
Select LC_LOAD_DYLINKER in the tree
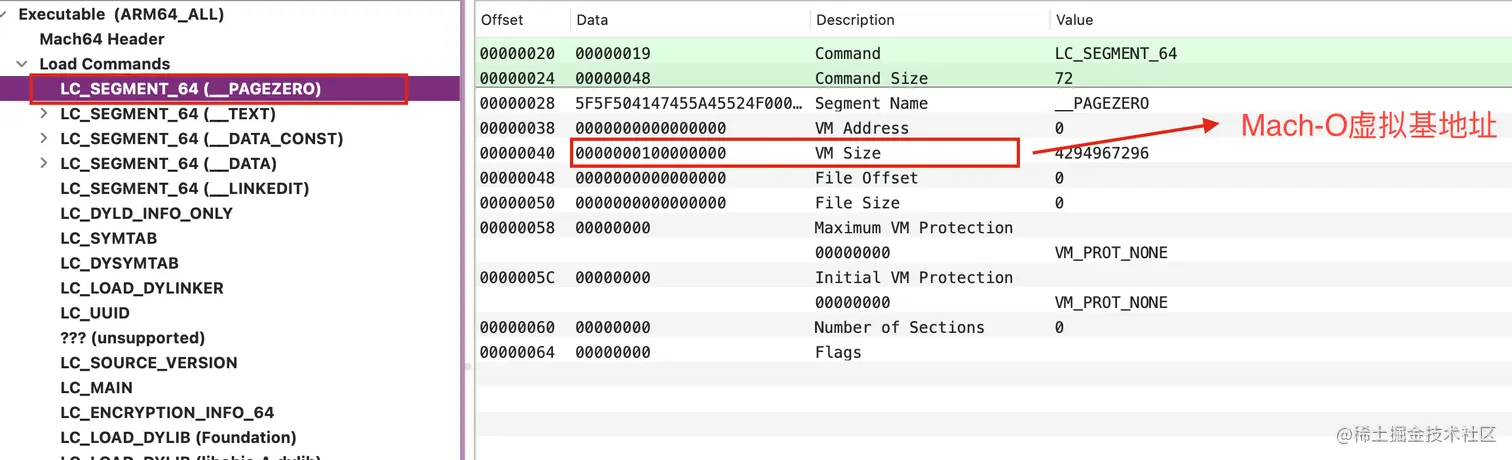(142, 288)
